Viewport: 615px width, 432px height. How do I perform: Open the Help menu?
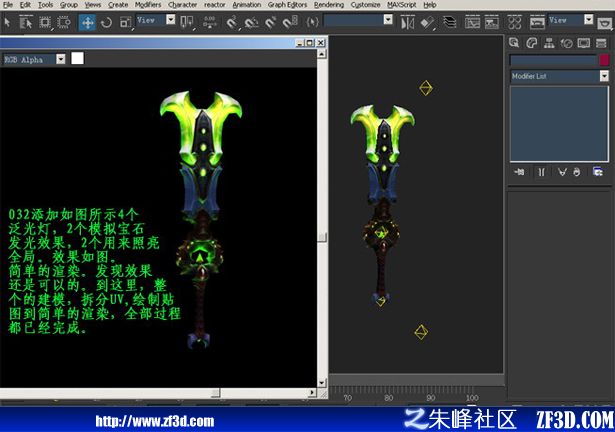click(x=429, y=5)
